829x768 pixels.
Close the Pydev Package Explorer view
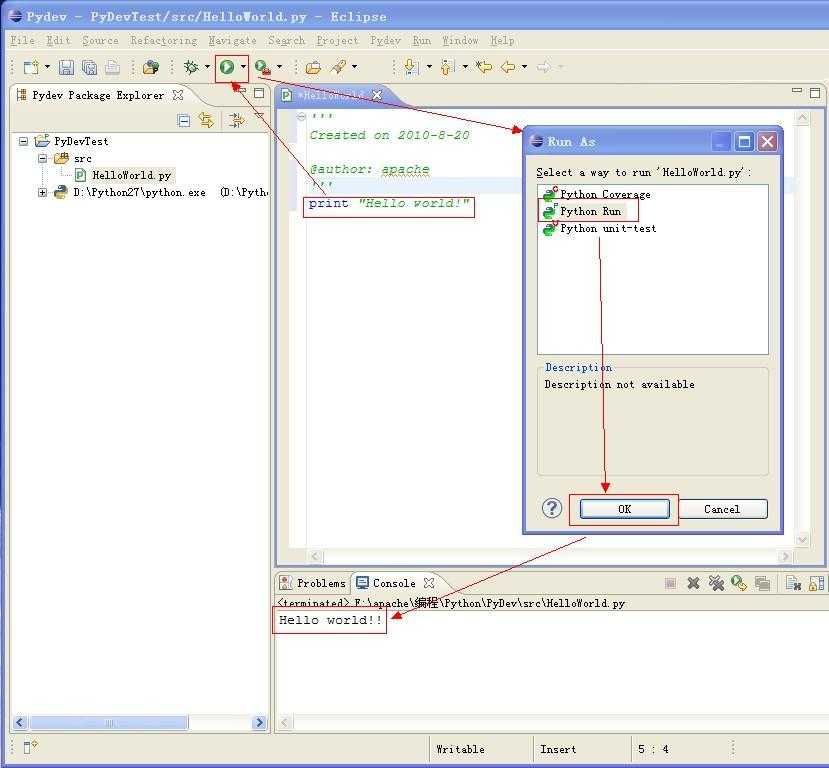click(x=178, y=95)
